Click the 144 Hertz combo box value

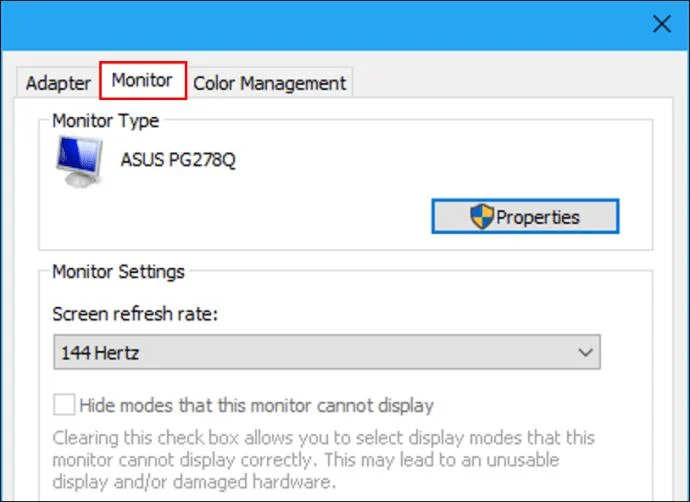pyautogui.click(x=327, y=352)
